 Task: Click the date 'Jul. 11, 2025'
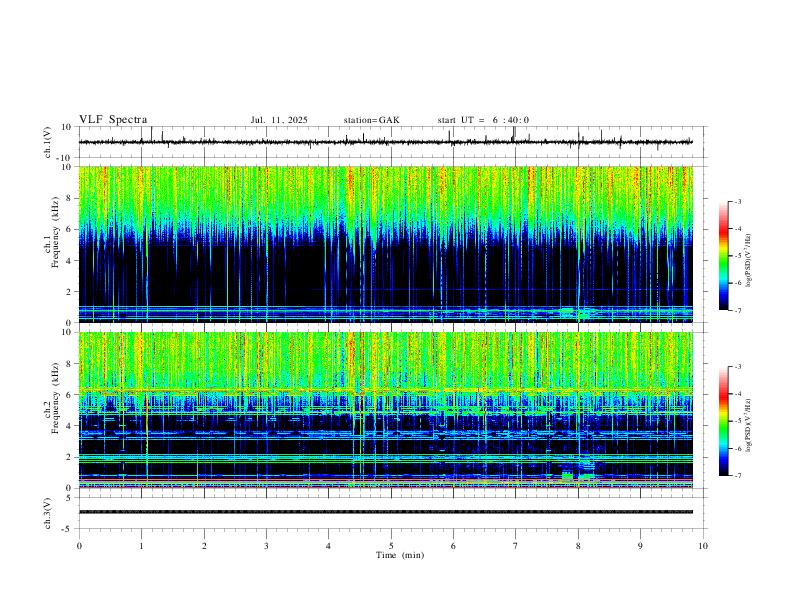click(x=279, y=120)
